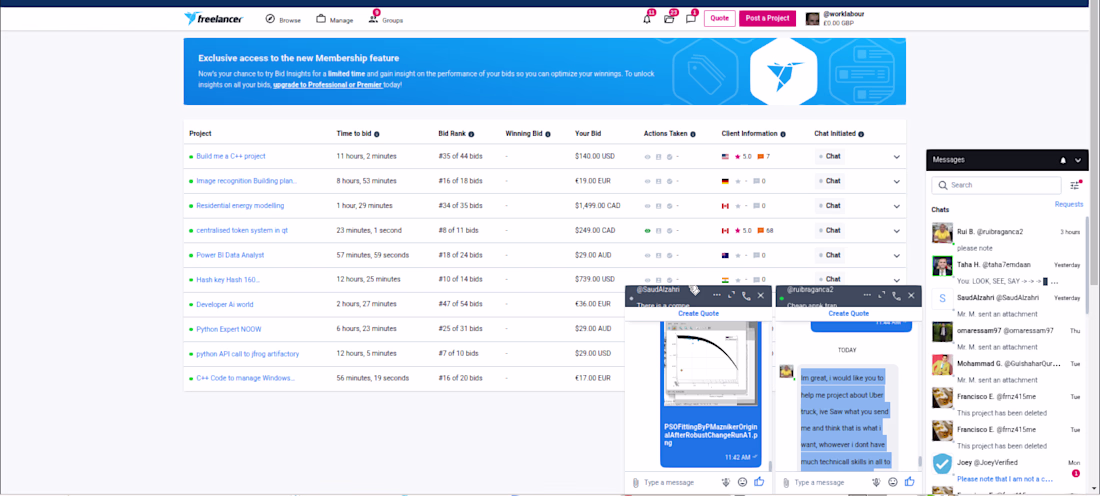Image resolution: width=1100 pixels, height=496 pixels.
Task: Click the Freelancer logo
Action: tap(213, 19)
